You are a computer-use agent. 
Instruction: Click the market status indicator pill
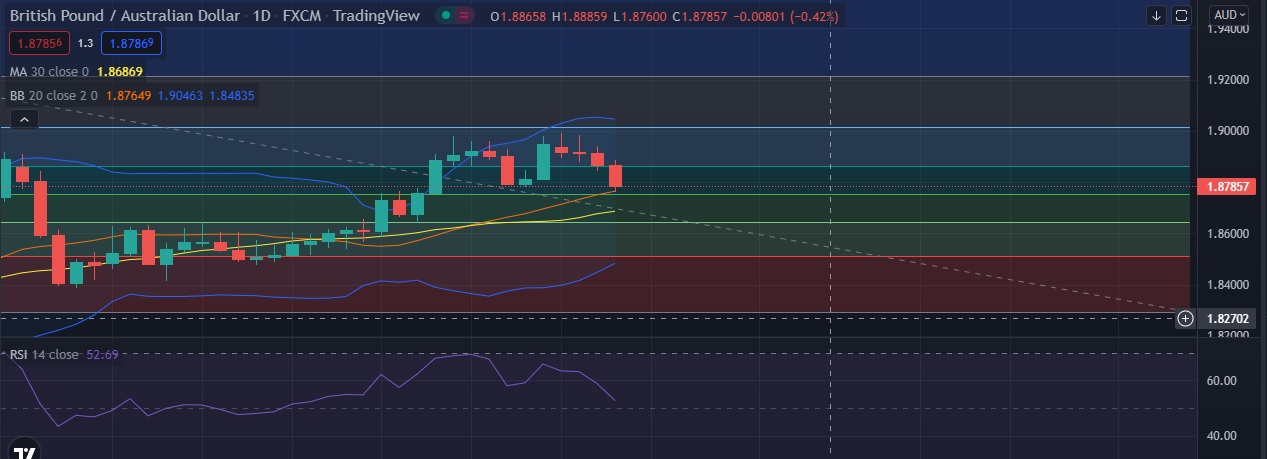coord(455,16)
